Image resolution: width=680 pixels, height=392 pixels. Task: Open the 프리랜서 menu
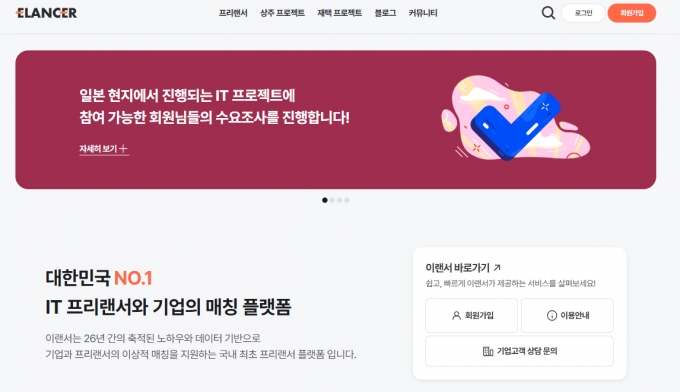point(233,13)
